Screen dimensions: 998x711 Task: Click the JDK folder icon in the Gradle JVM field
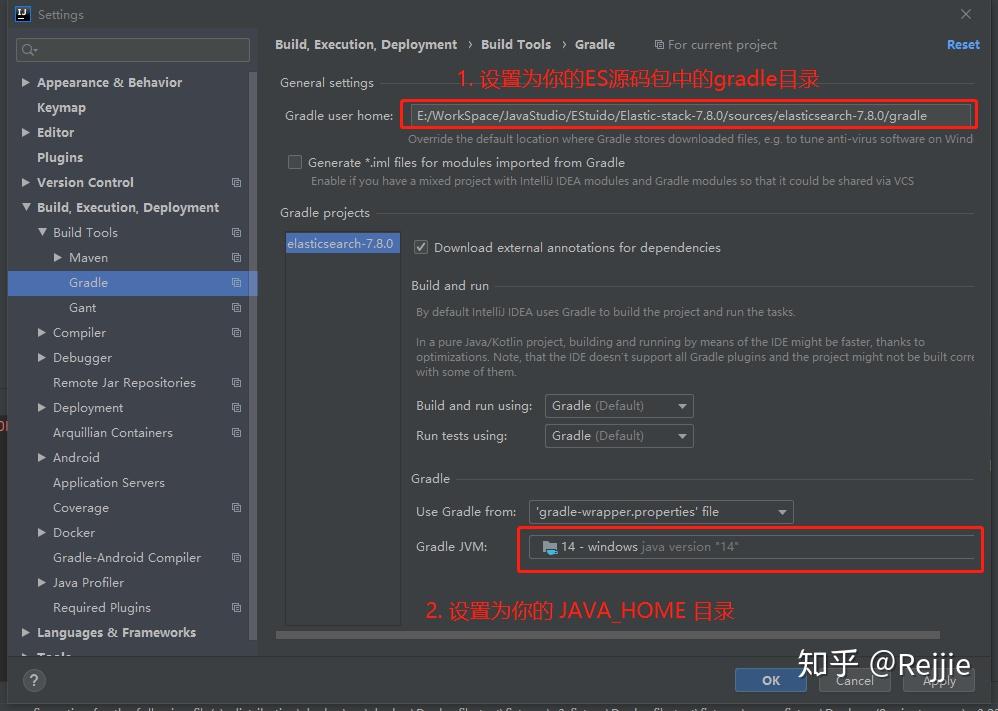coord(549,547)
